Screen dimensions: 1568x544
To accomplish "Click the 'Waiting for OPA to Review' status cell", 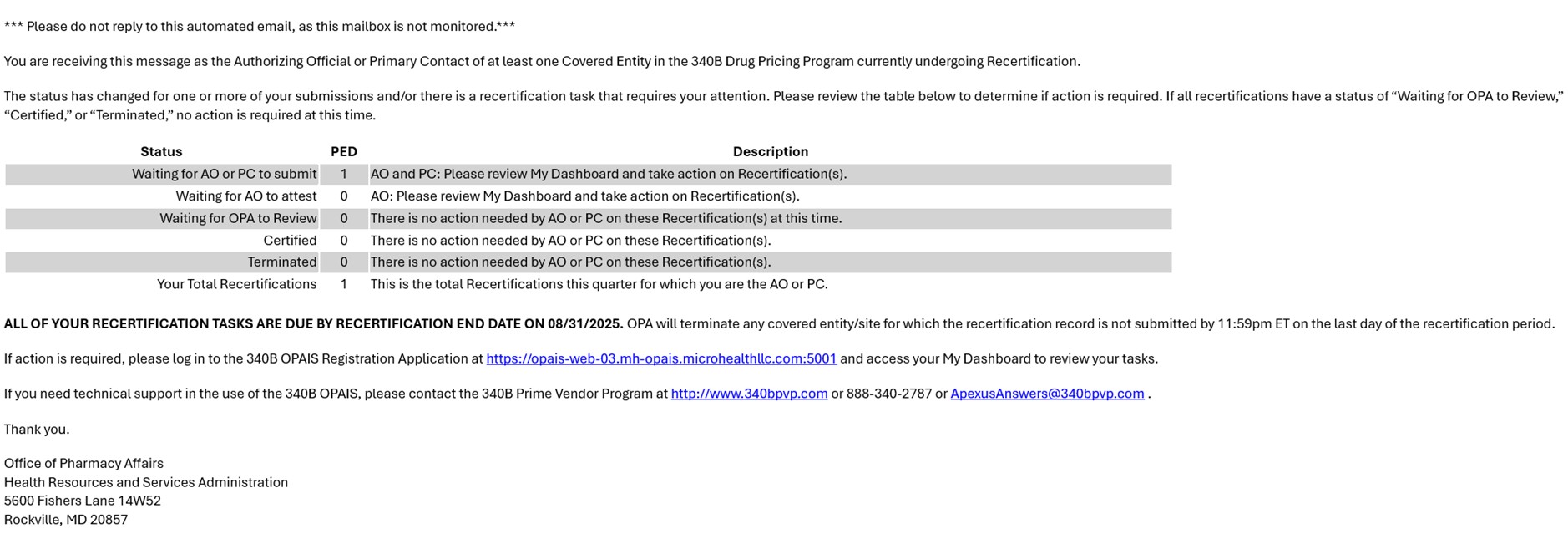I will (238, 218).
